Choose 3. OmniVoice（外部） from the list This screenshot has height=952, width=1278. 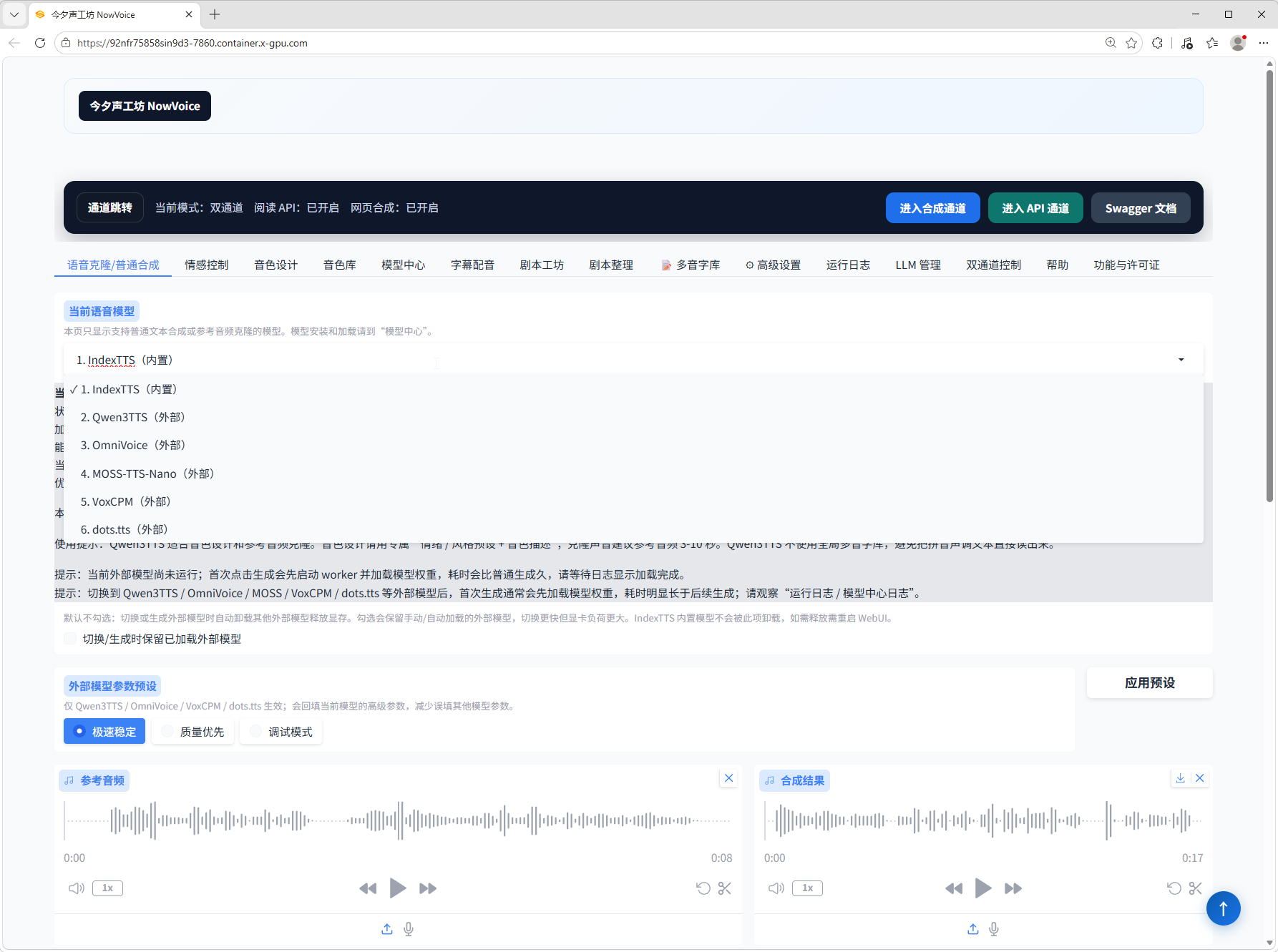[633, 445]
